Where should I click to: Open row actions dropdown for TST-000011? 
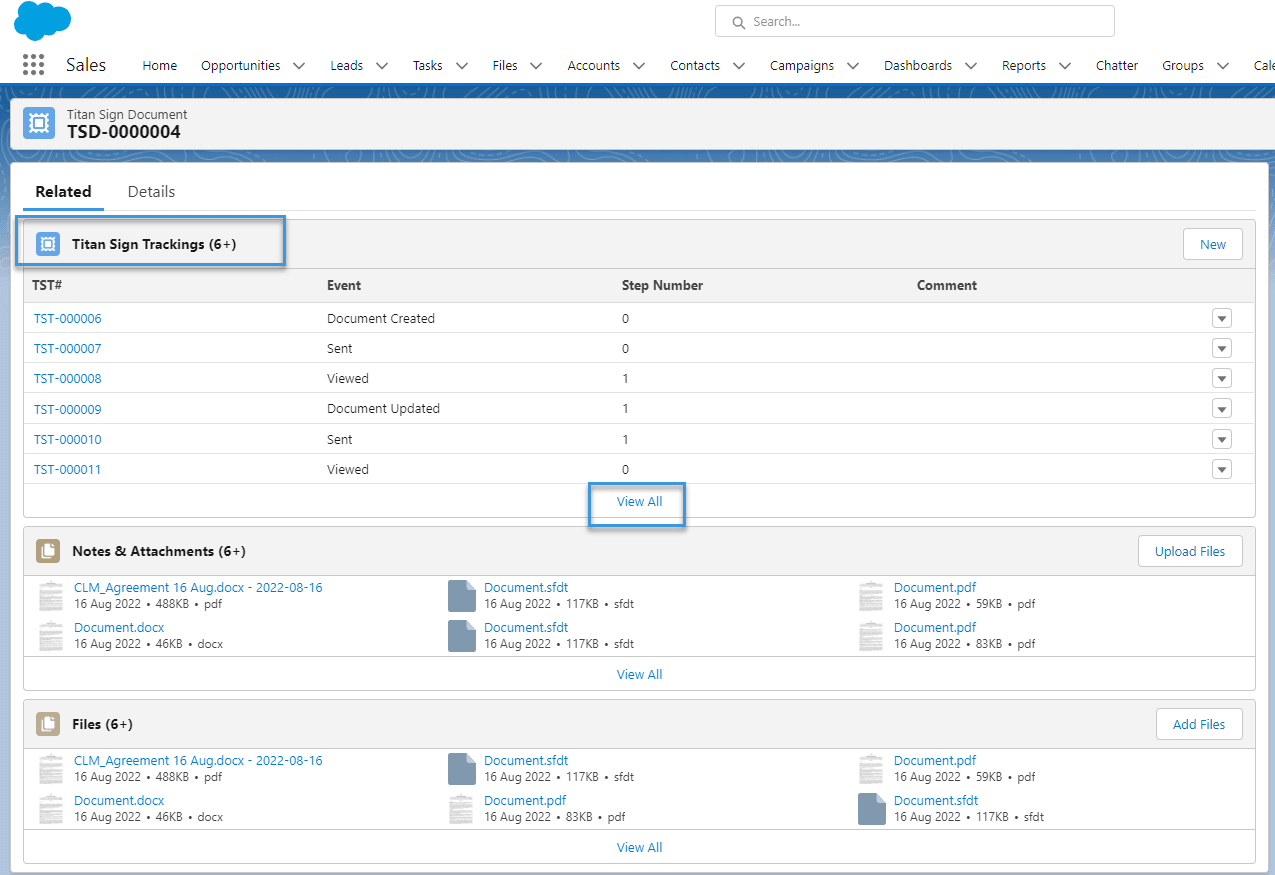coord(1221,470)
